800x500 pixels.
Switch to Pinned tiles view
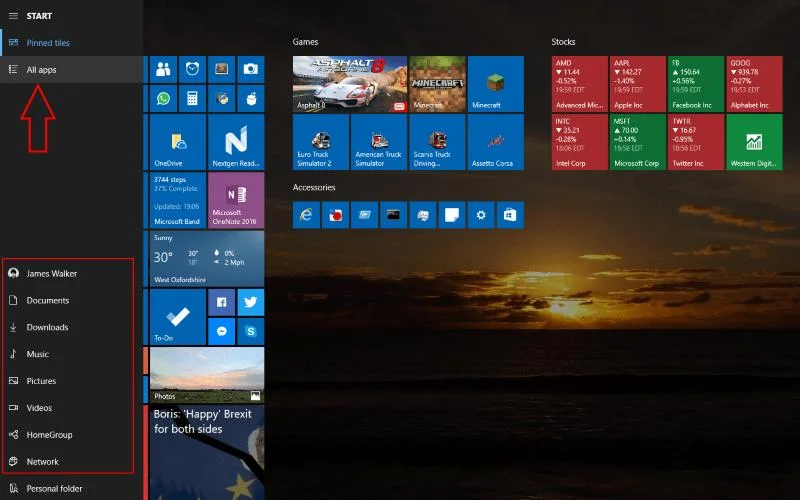tap(71, 43)
